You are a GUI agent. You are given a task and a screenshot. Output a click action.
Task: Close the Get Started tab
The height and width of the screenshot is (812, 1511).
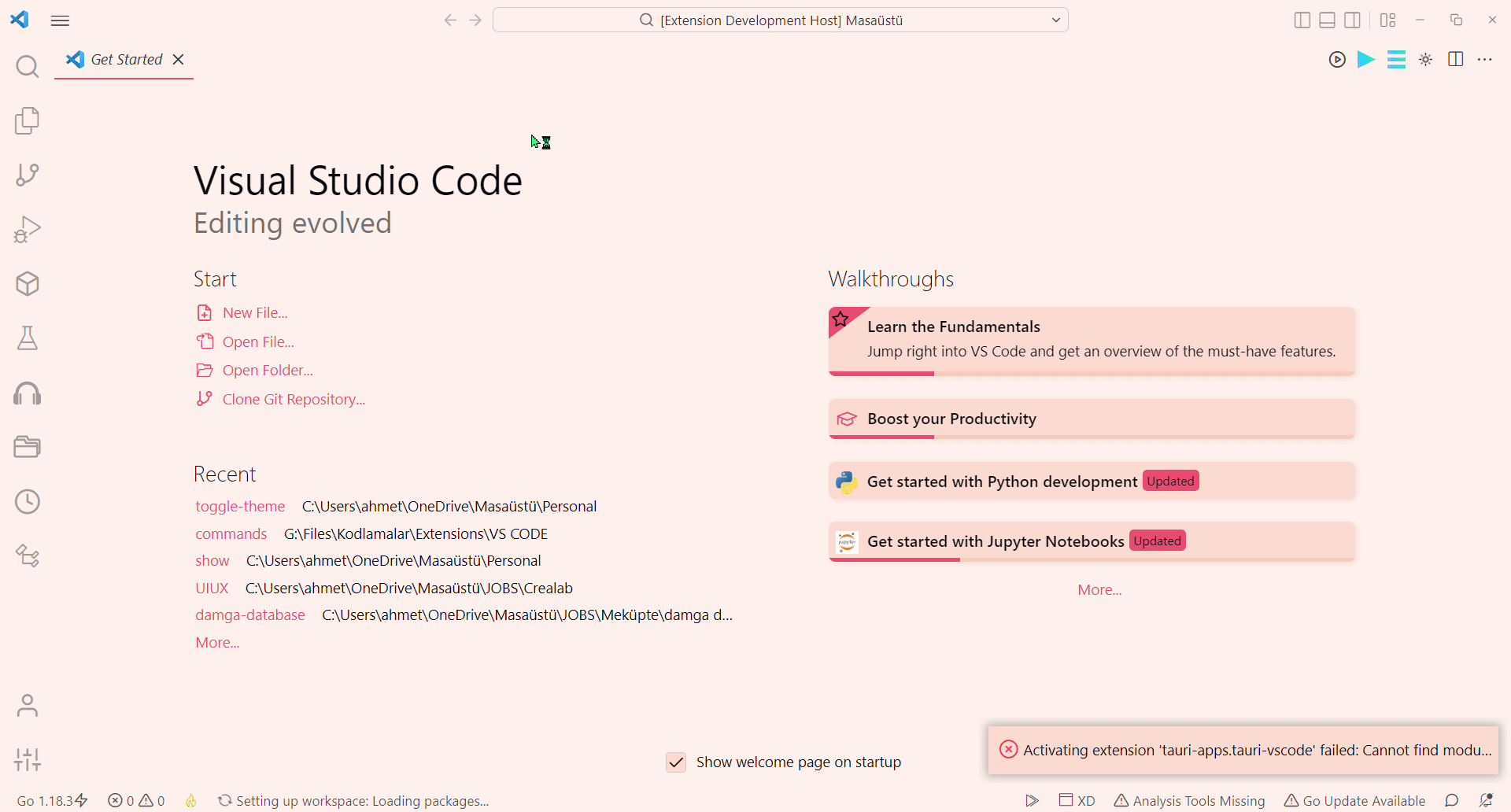(x=179, y=60)
